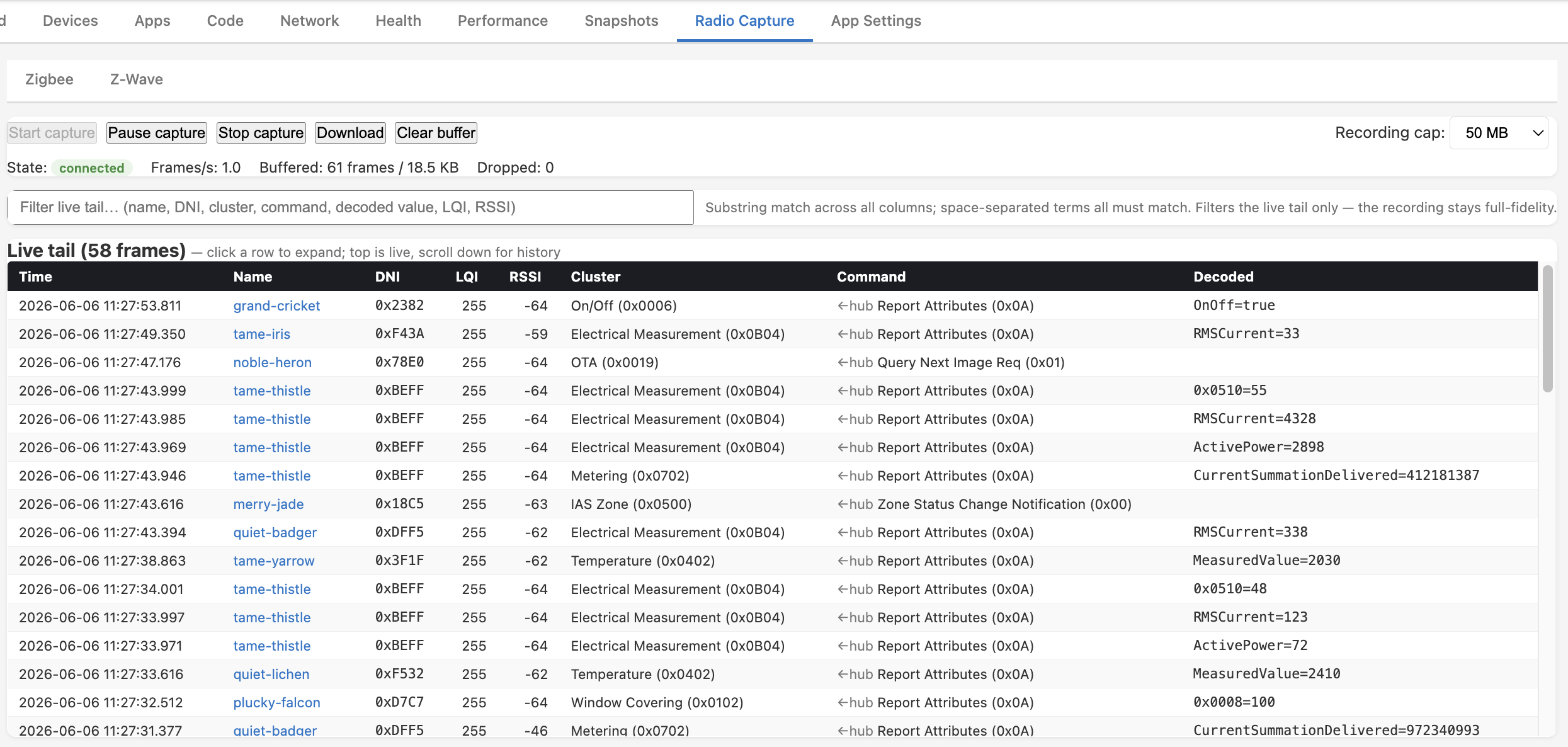Open the tame-iris device link
Viewport: 1568px width, 747px height.
[x=261, y=334]
